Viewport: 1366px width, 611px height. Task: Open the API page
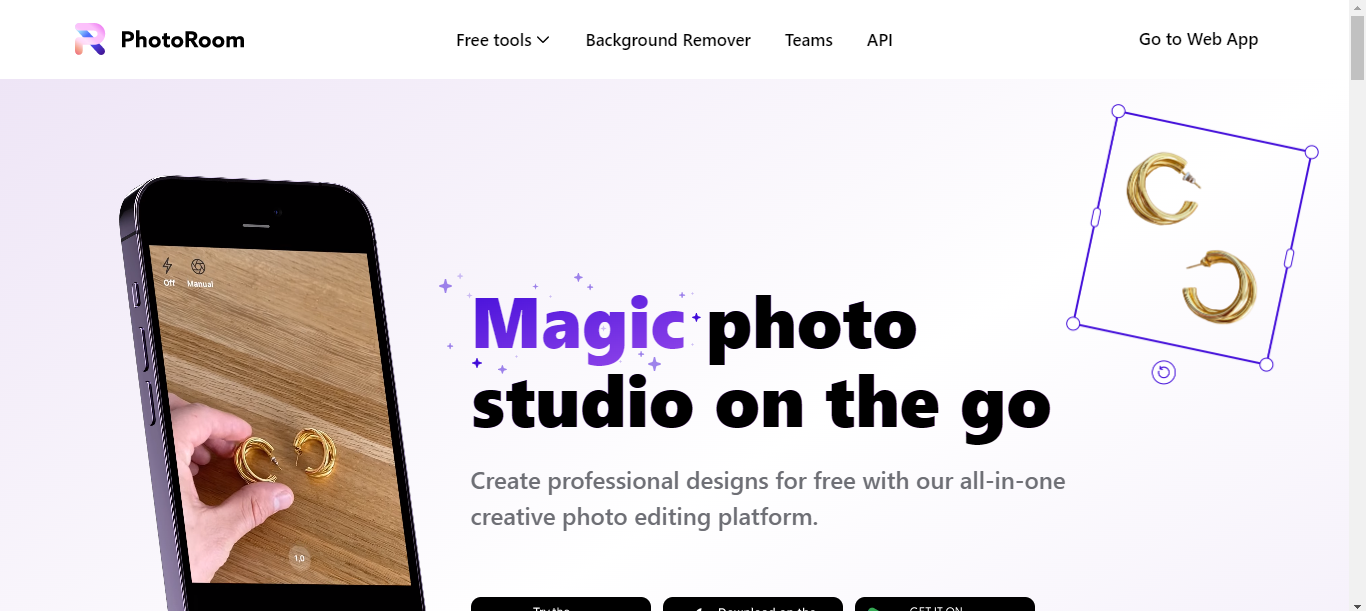coord(880,40)
